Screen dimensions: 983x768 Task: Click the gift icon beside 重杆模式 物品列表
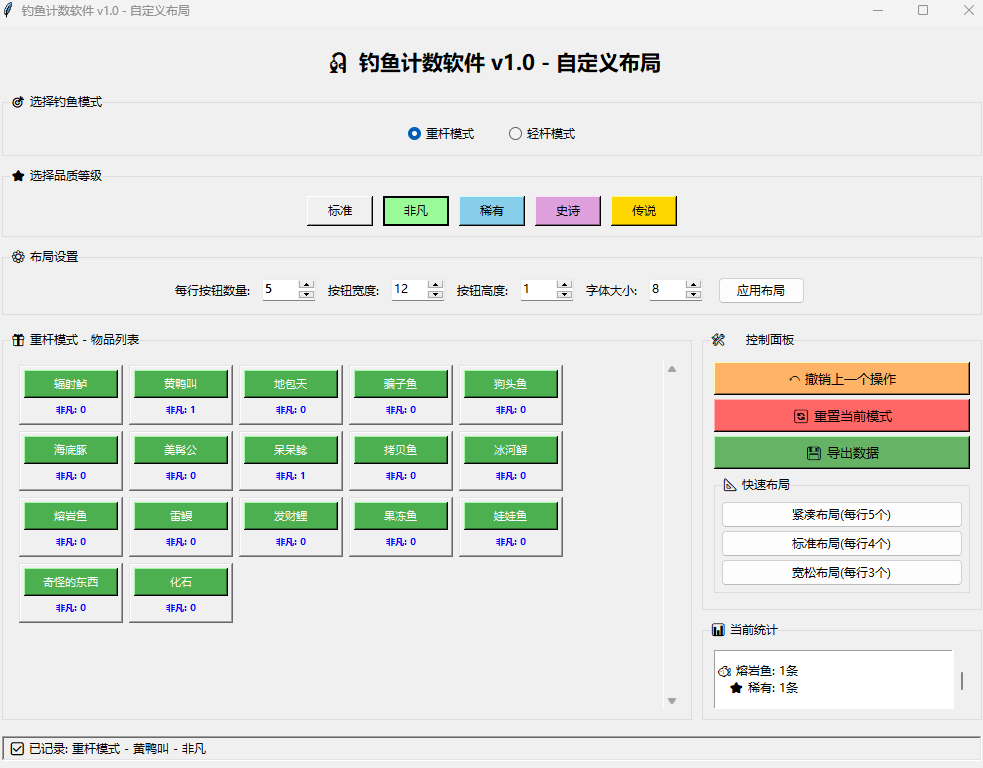pyautogui.click(x=18, y=340)
